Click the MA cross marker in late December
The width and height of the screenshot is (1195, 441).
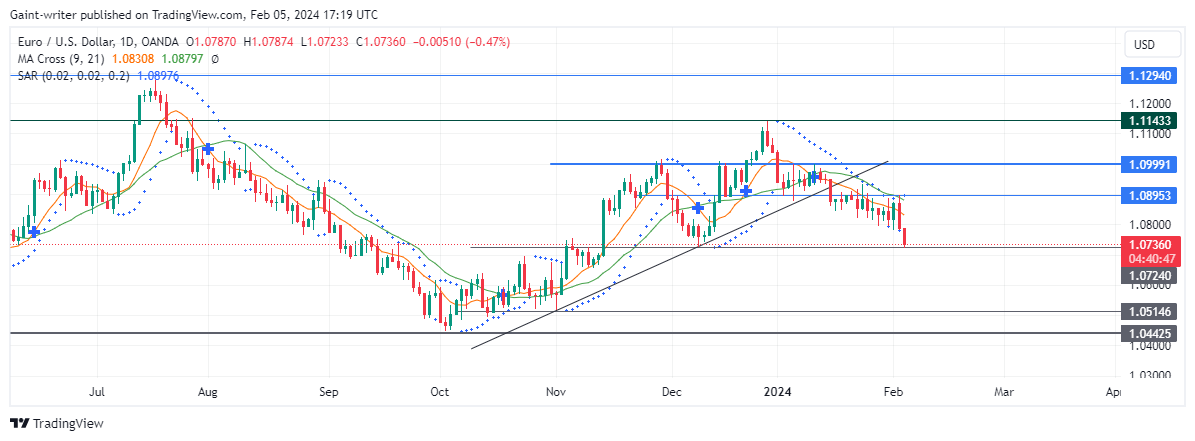click(745, 190)
